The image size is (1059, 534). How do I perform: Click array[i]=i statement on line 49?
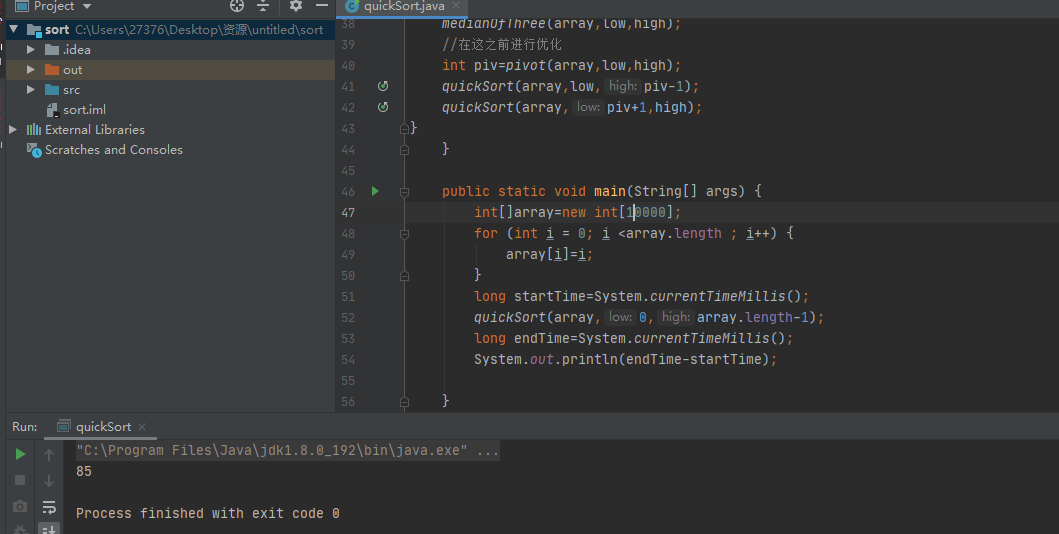(x=549, y=255)
